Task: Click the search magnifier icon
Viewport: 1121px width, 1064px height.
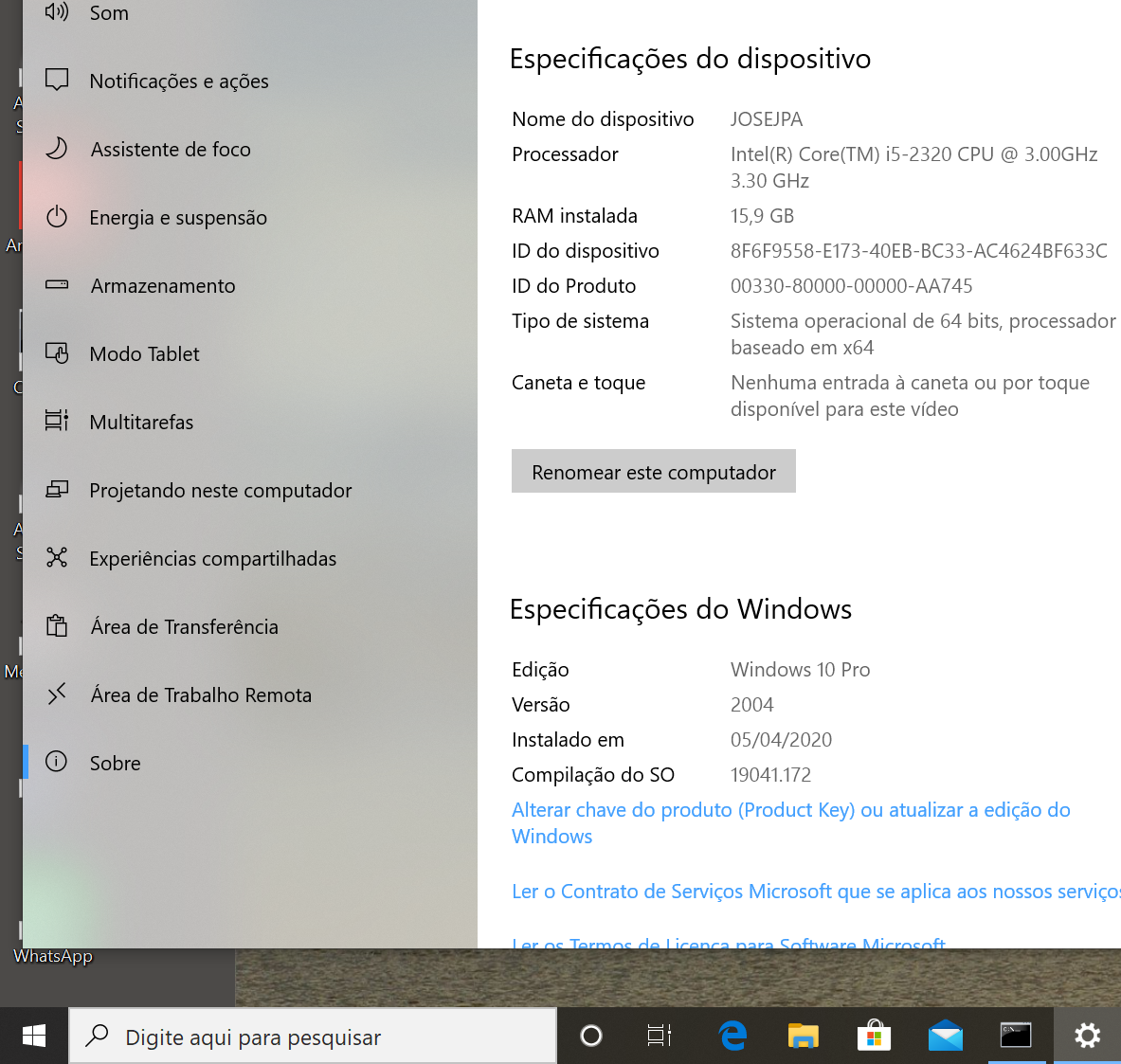Action: point(97,1037)
